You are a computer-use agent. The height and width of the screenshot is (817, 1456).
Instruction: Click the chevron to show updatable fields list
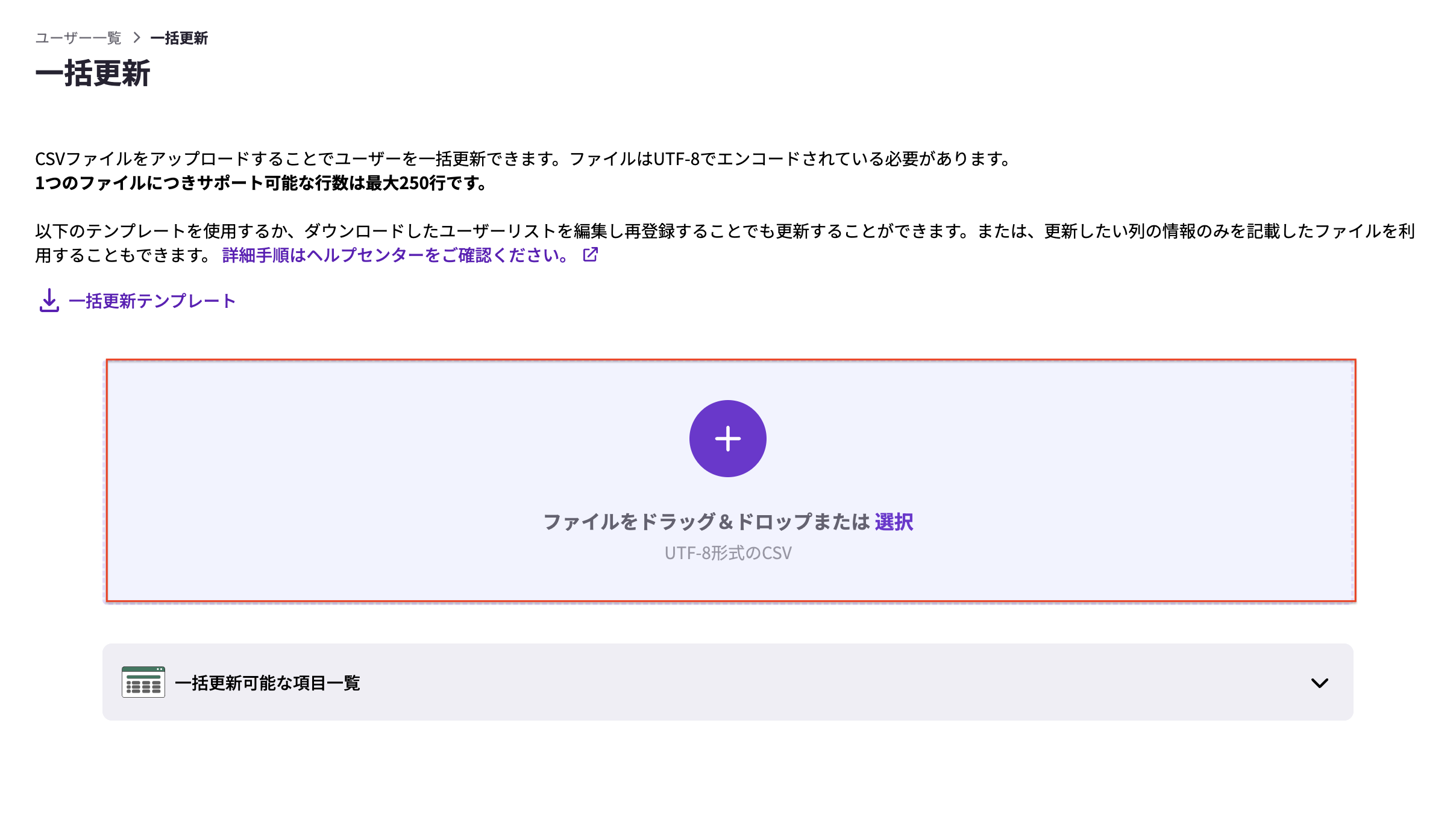tap(1319, 683)
